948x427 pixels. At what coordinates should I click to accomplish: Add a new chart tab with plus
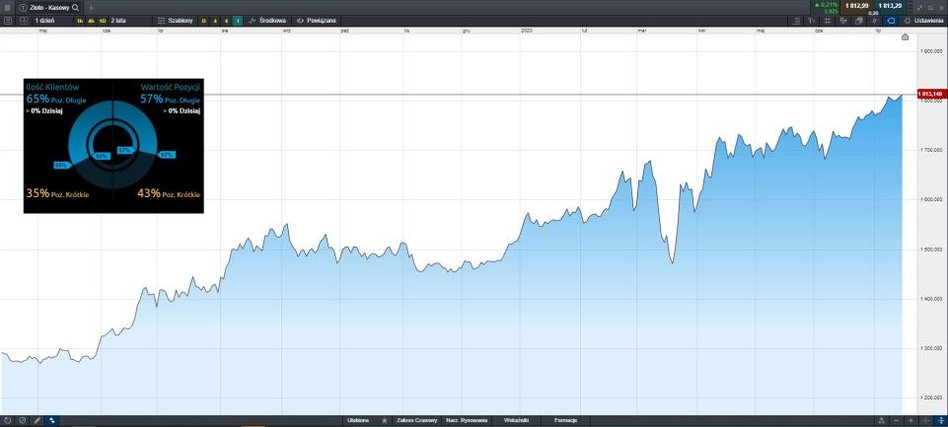[91, 6]
